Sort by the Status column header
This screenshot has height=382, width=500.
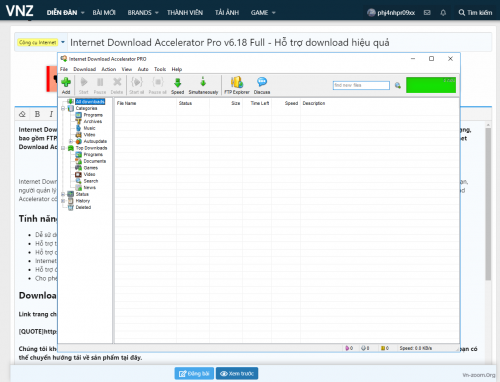tap(193, 103)
